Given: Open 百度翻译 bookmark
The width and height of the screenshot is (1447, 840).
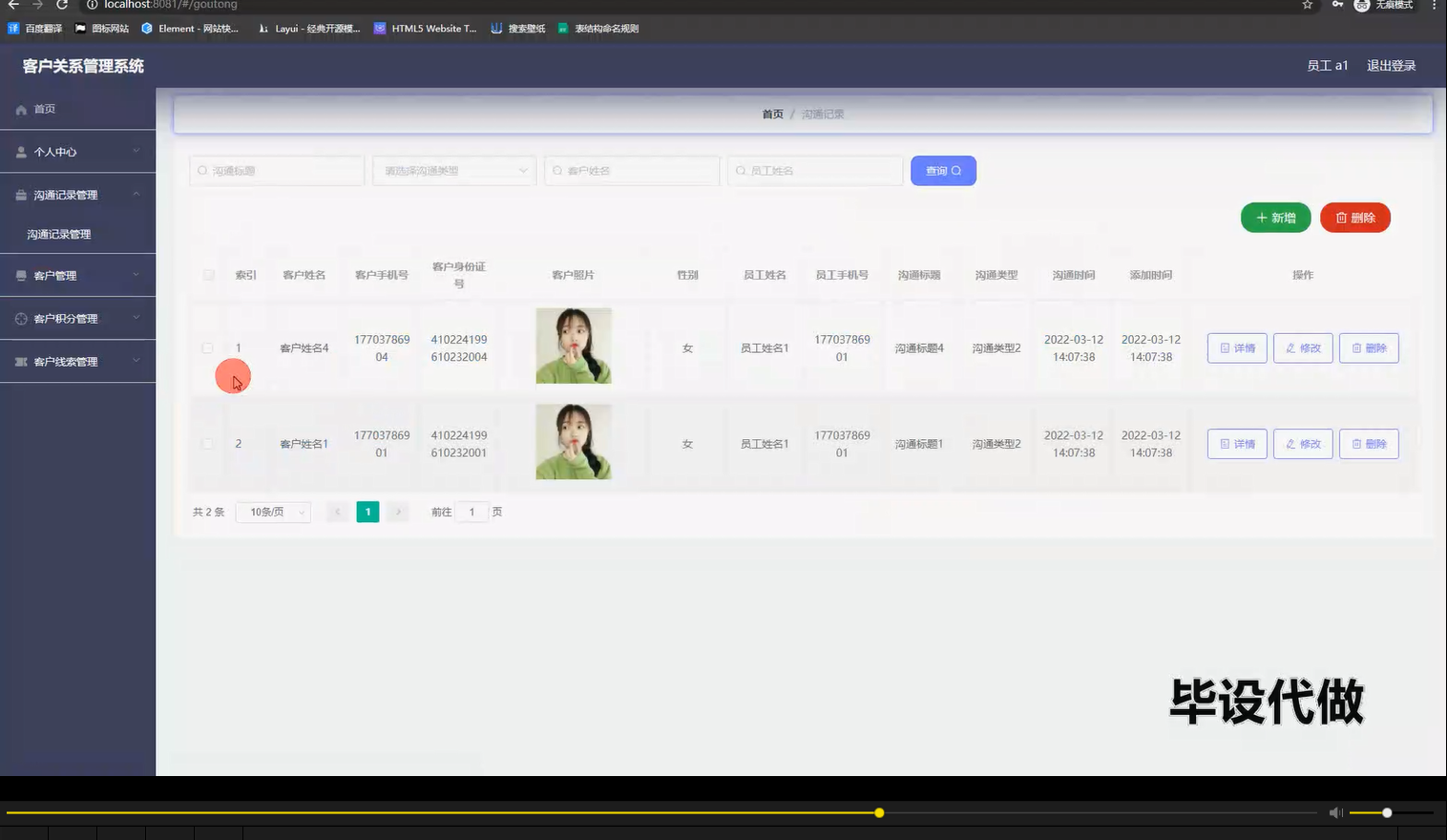Looking at the screenshot, I should tap(35, 29).
